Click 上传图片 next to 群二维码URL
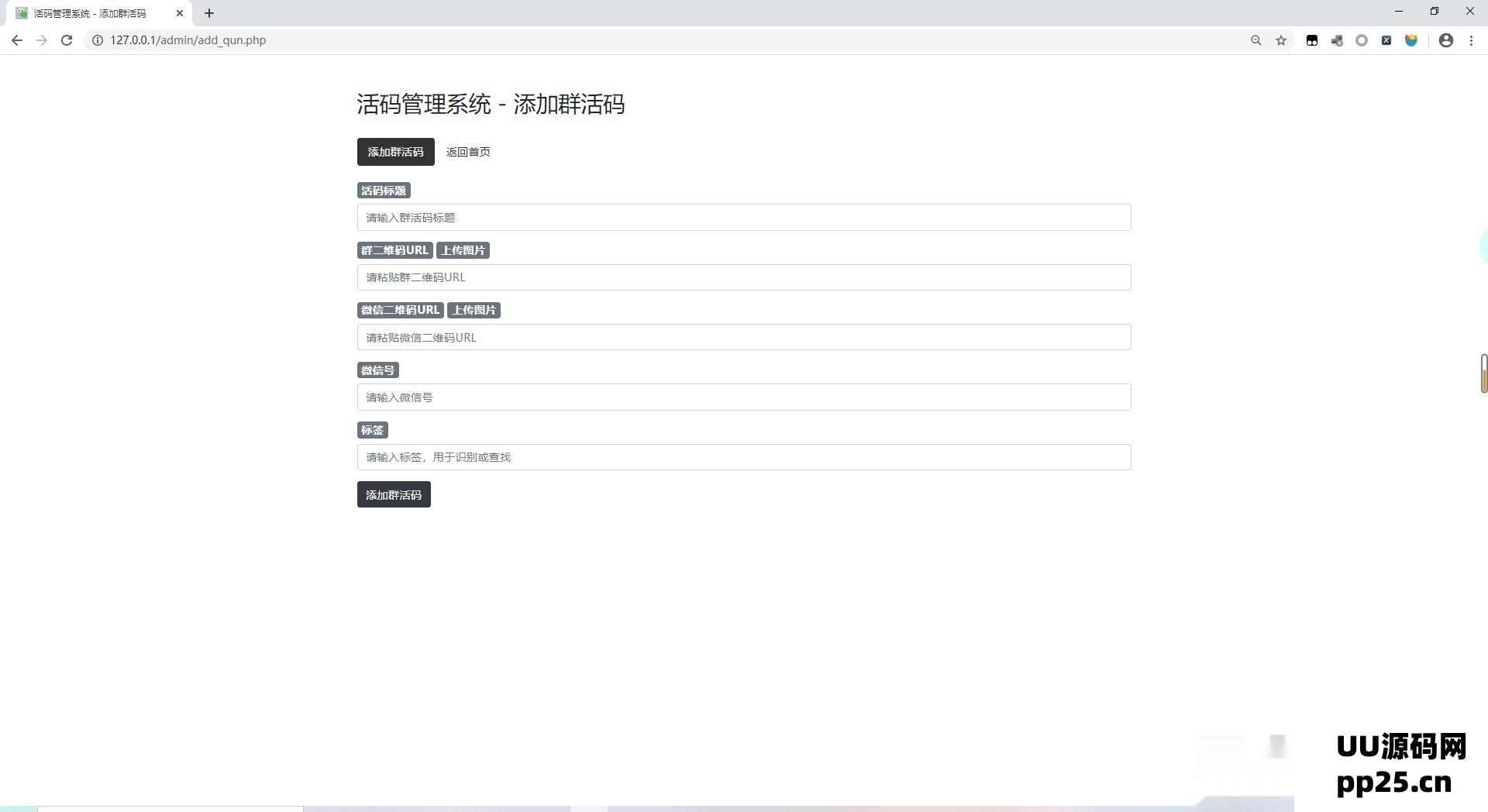The height and width of the screenshot is (812, 1488). pyautogui.click(x=463, y=249)
